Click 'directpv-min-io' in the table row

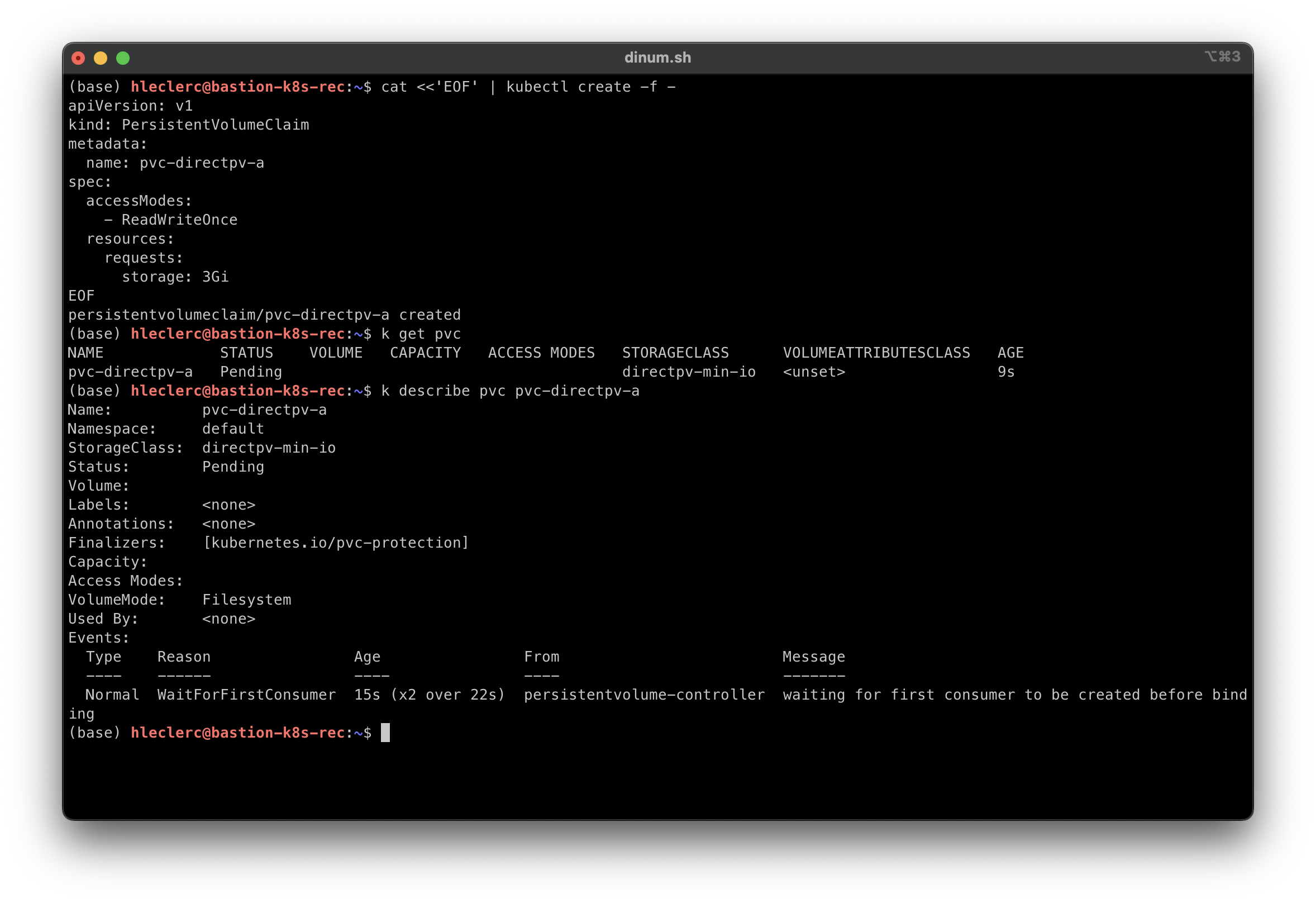coord(689,372)
